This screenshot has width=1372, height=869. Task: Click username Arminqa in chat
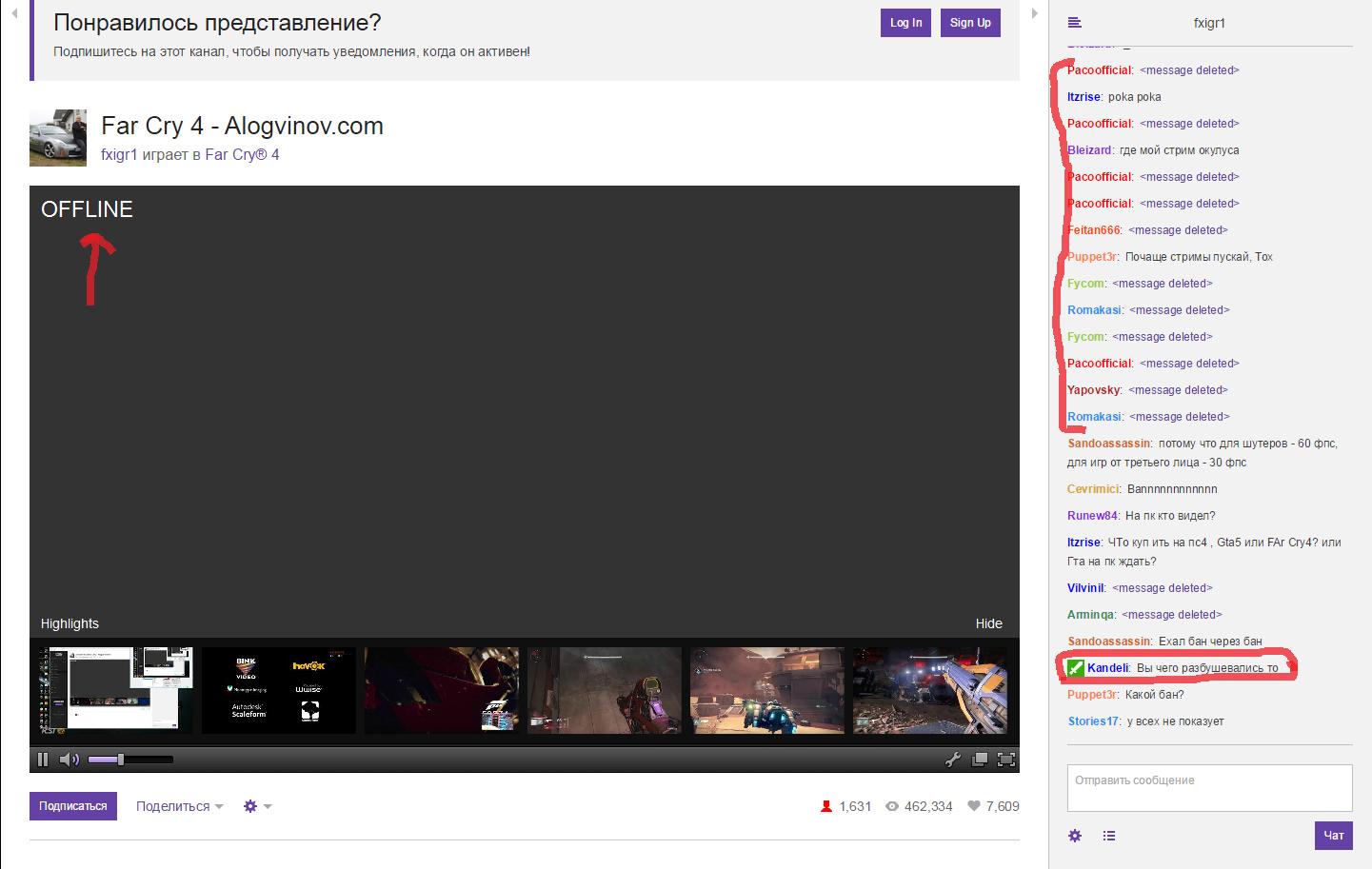1090,615
